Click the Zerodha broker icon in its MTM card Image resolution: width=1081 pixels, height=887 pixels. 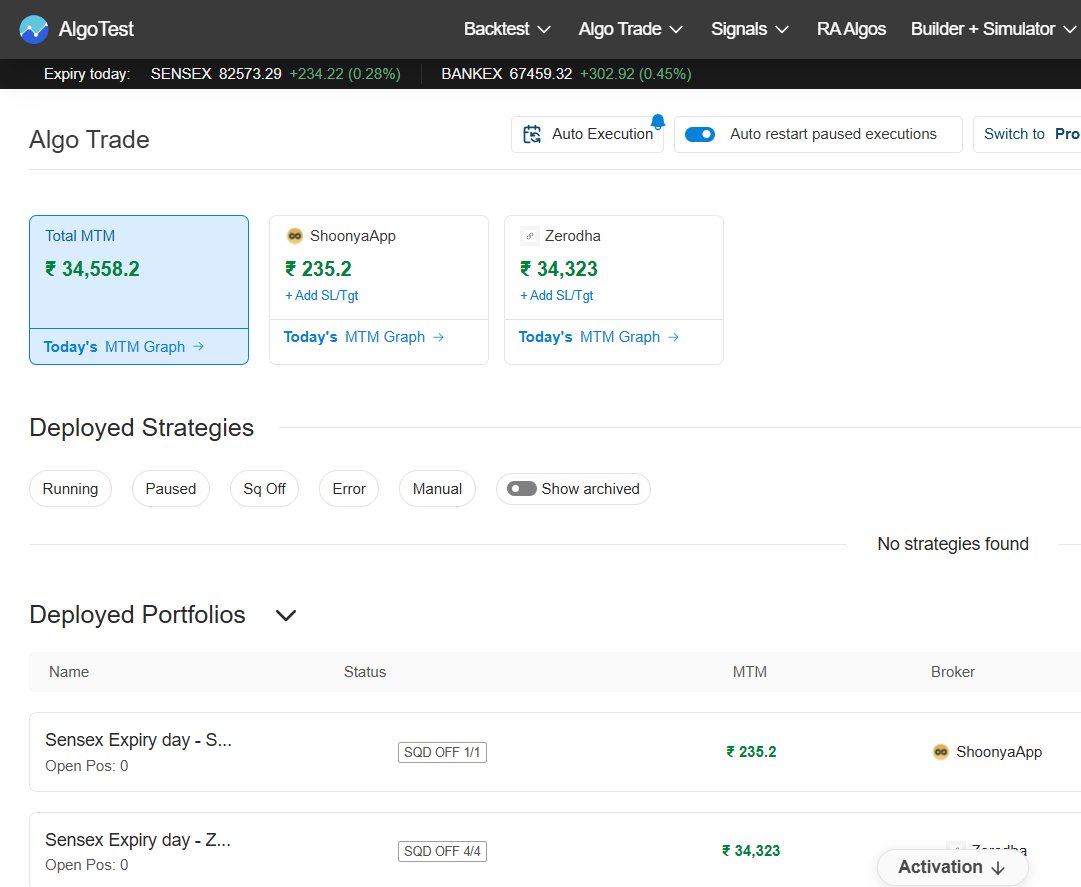coord(529,235)
